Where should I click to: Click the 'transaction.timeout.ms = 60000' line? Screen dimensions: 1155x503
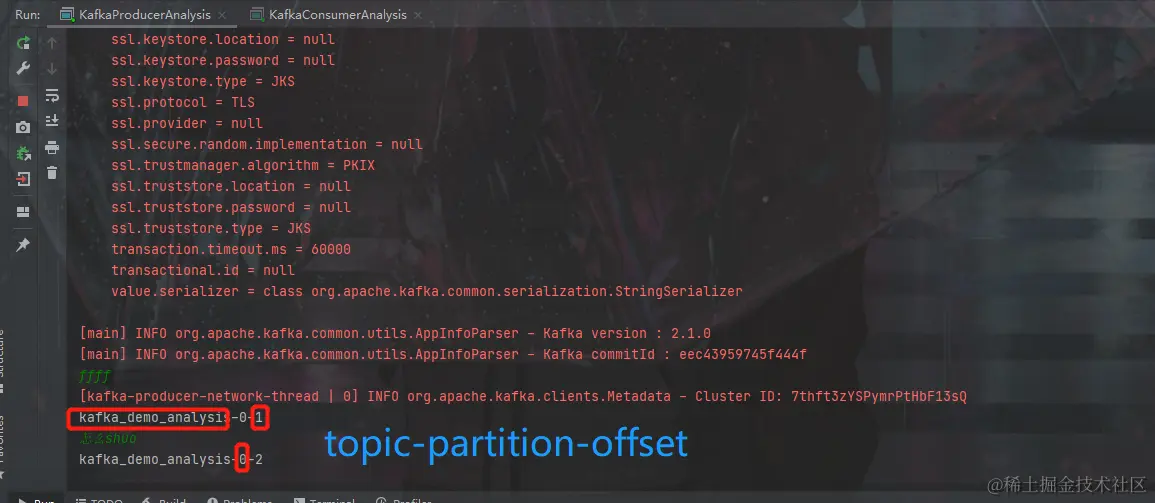[x=231, y=250]
